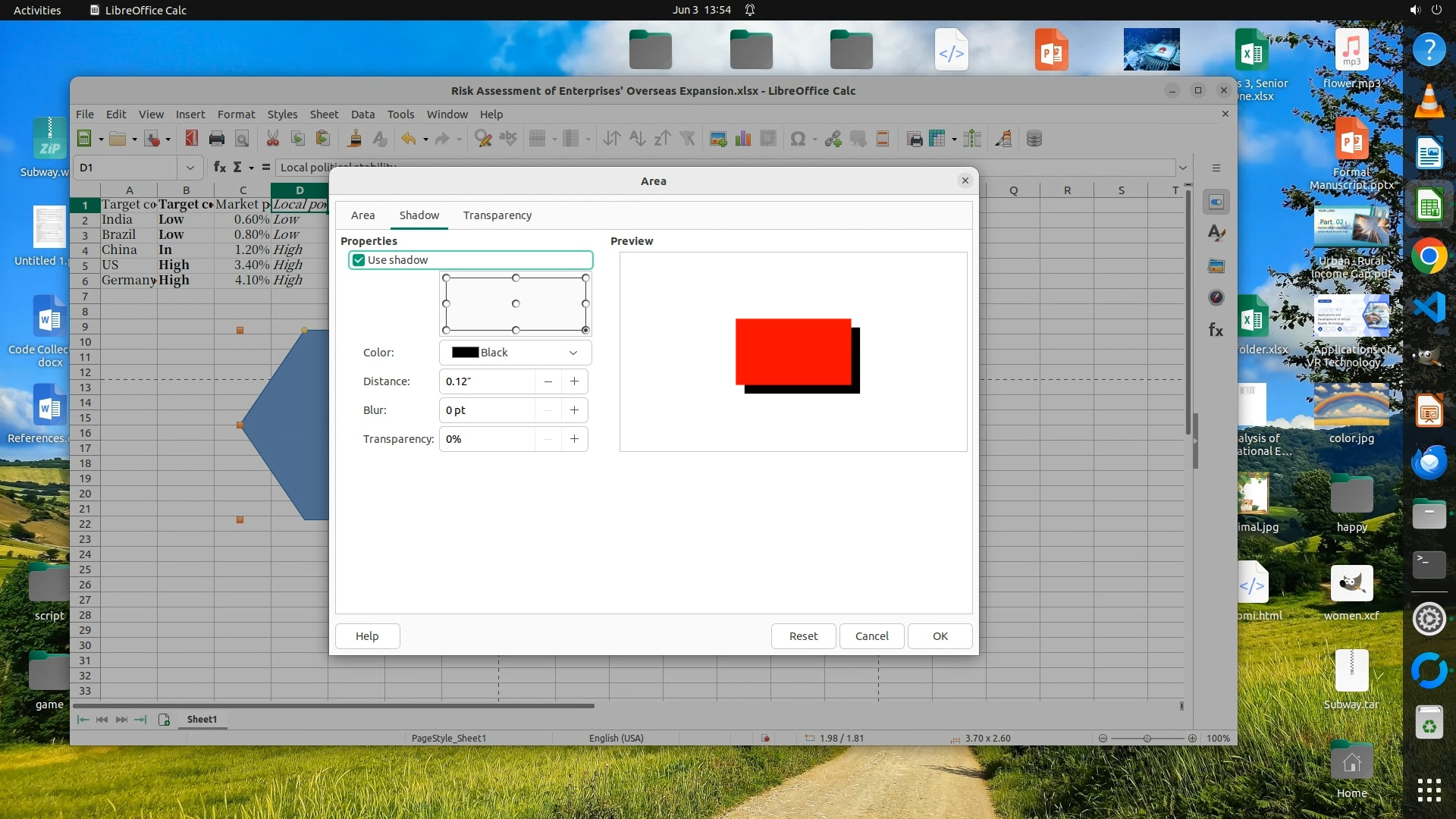
Task: Switch to the Transparency tab
Action: click(497, 215)
